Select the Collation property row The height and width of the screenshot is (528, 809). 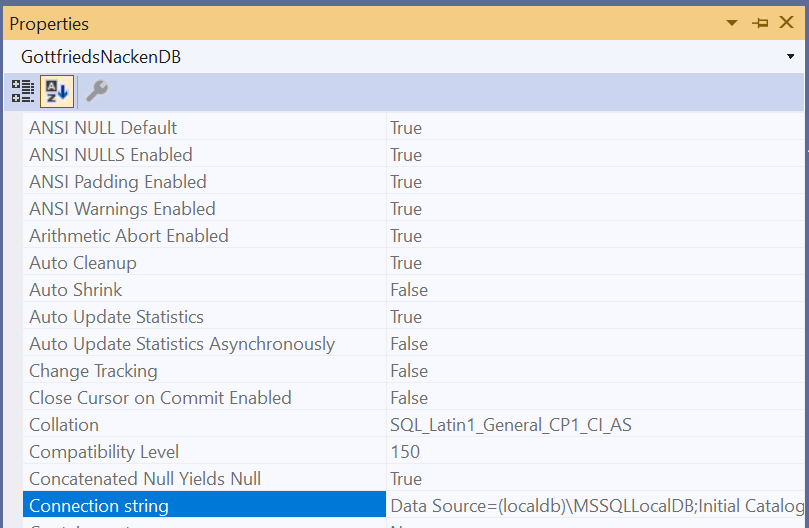coord(64,425)
